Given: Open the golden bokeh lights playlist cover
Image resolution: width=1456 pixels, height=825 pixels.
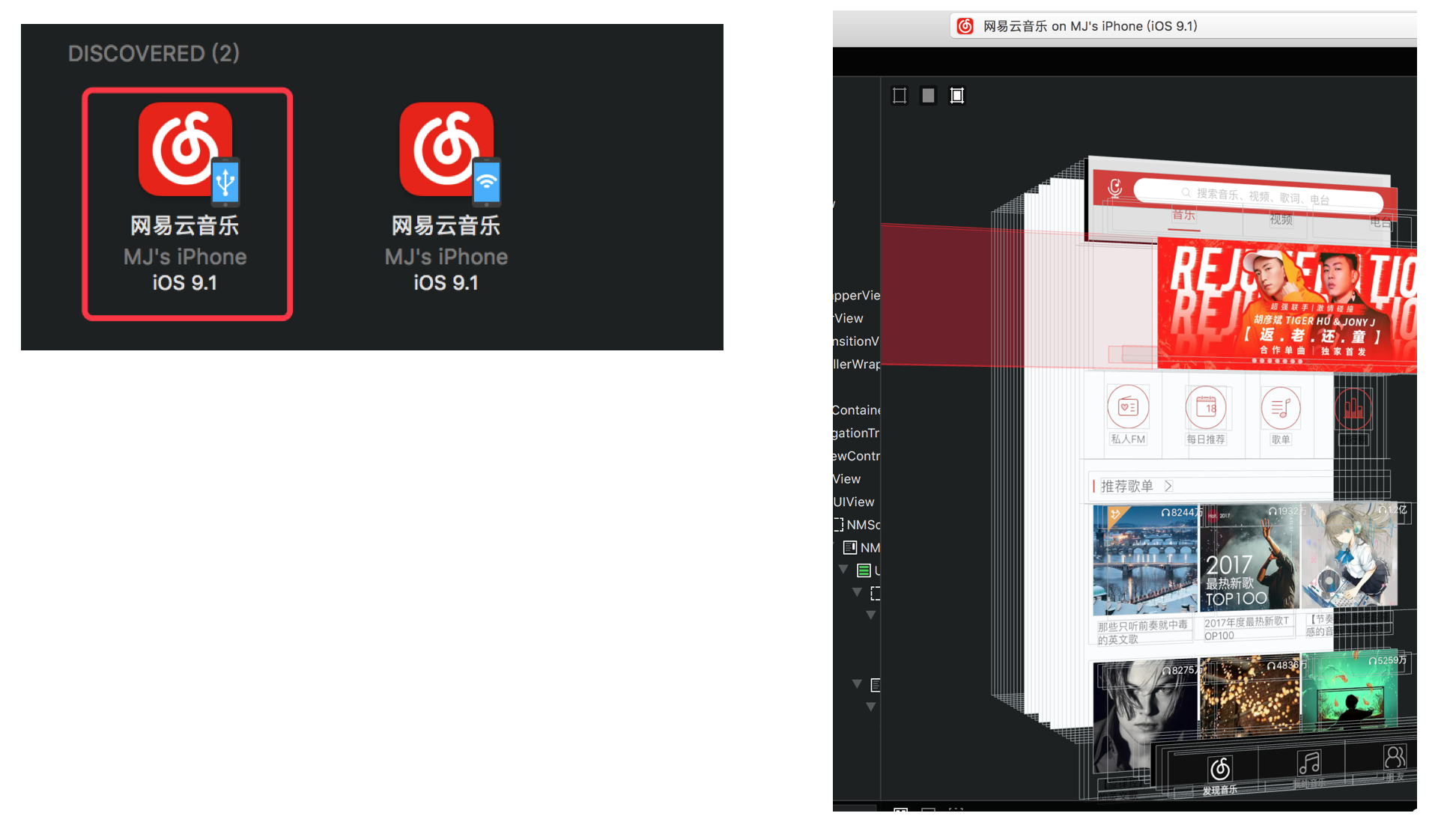Looking at the screenshot, I should click(x=1250, y=696).
